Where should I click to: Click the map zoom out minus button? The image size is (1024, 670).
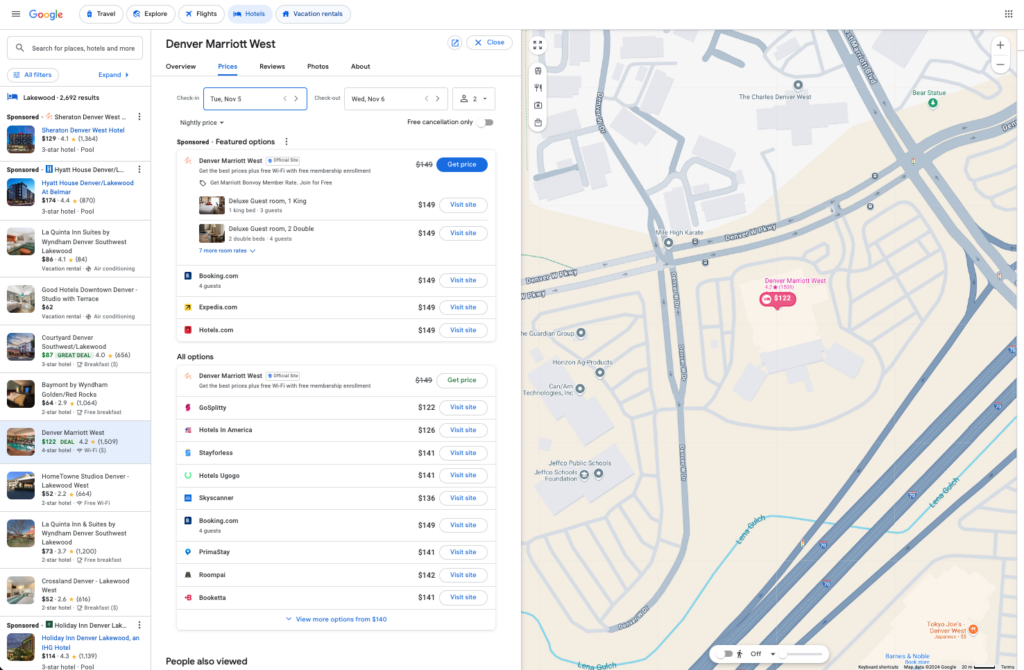pos(1000,64)
